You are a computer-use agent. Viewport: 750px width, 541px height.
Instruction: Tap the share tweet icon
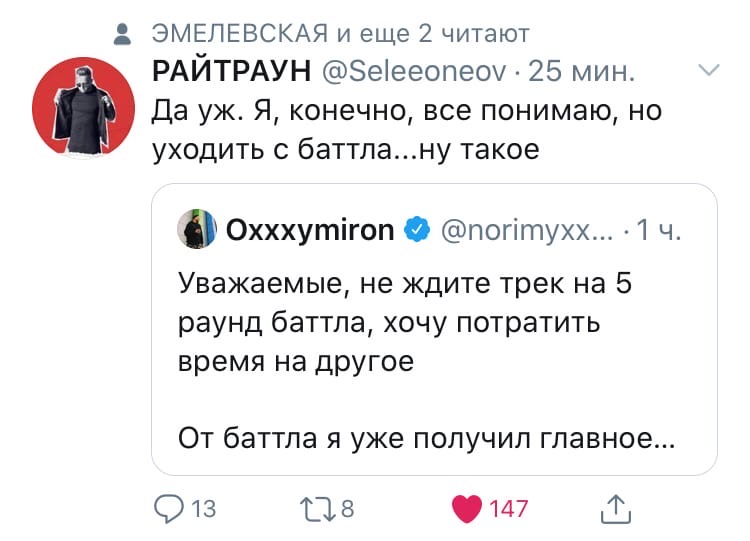tap(615, 508)
